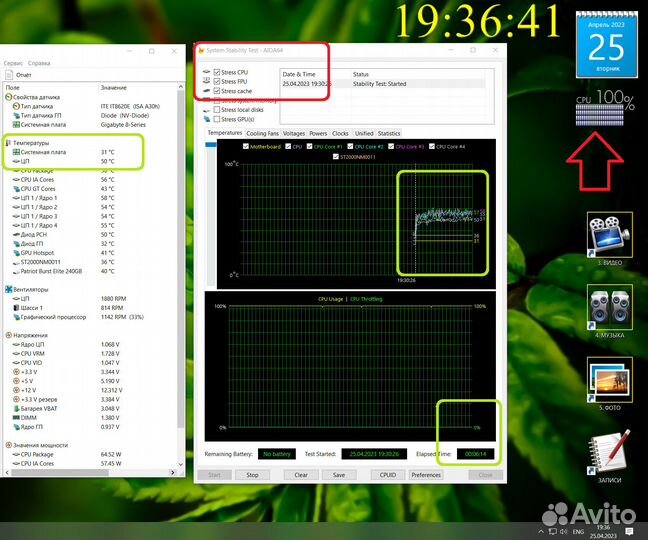648x540 pixels.
Task: Click the Отчет report button
Action: (x=19, y=75)
